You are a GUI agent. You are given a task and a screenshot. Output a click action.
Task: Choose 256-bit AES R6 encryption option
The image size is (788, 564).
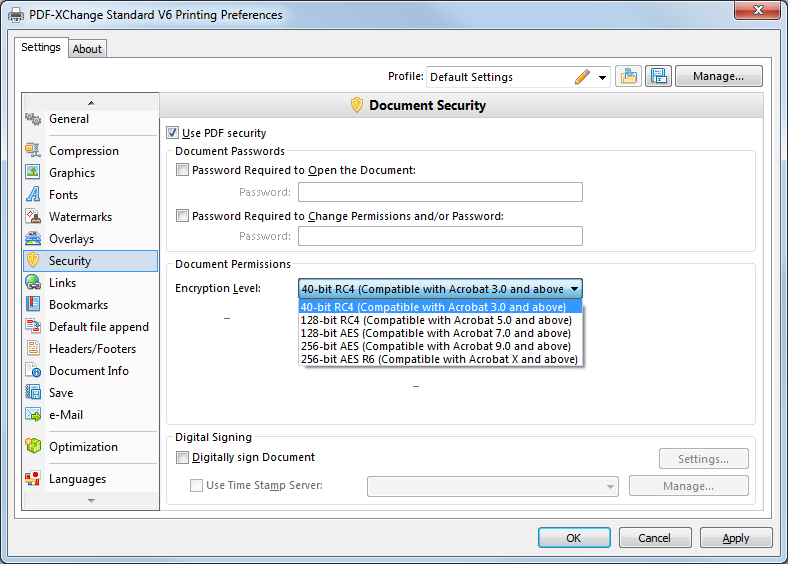pyautogui.click(x=439, y=359)
